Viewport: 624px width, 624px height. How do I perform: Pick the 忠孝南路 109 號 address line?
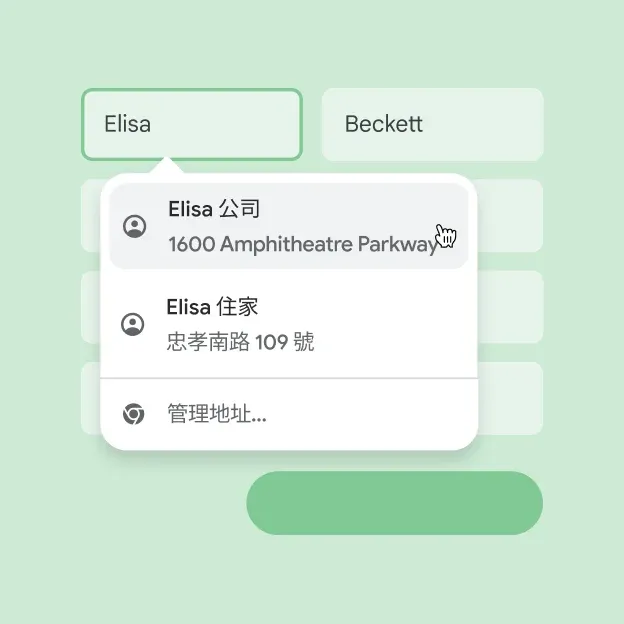(x=240, y=342)
